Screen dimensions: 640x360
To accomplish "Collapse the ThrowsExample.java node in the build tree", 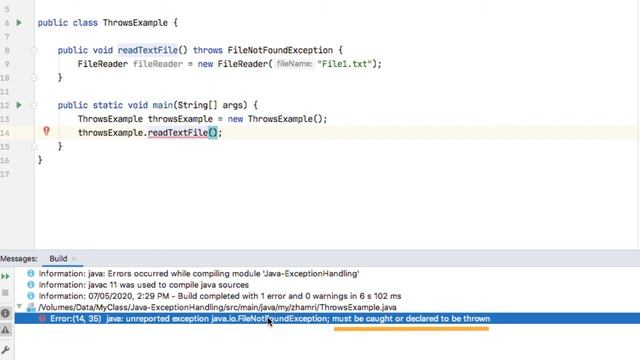I will [x=19, y=307].
